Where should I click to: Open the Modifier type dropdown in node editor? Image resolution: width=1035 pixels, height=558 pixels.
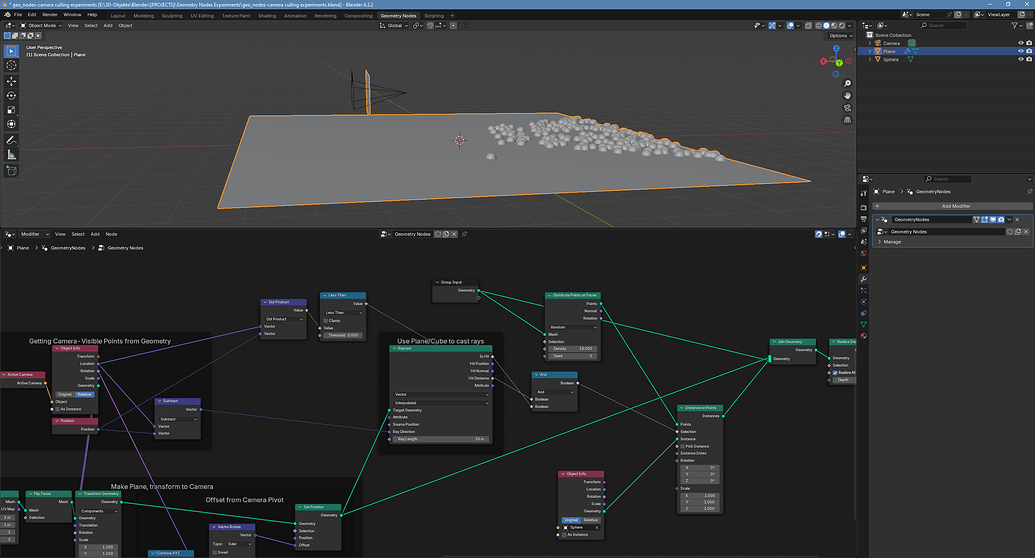(32, 234)
